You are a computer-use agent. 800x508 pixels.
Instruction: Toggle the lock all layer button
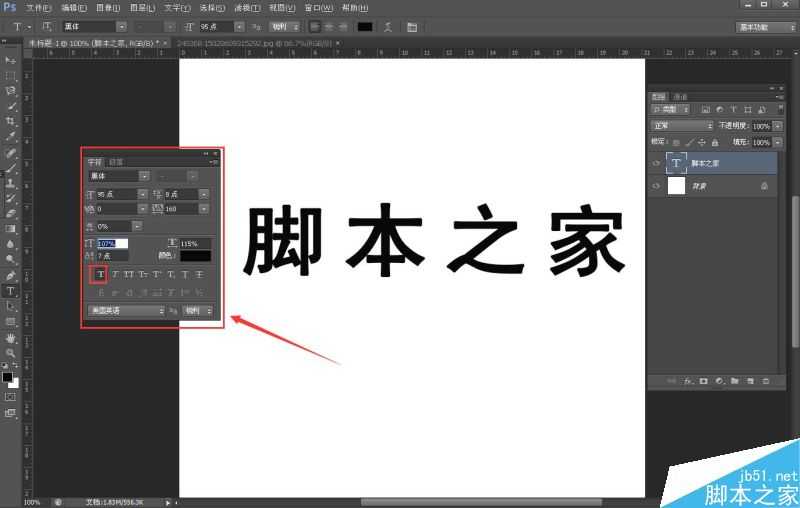pos(715,143)
